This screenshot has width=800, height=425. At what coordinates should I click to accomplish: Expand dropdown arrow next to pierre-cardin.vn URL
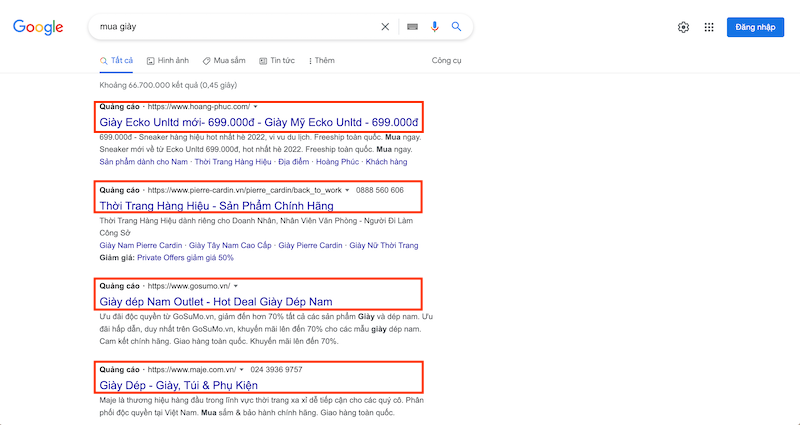[x=347, y=190]
